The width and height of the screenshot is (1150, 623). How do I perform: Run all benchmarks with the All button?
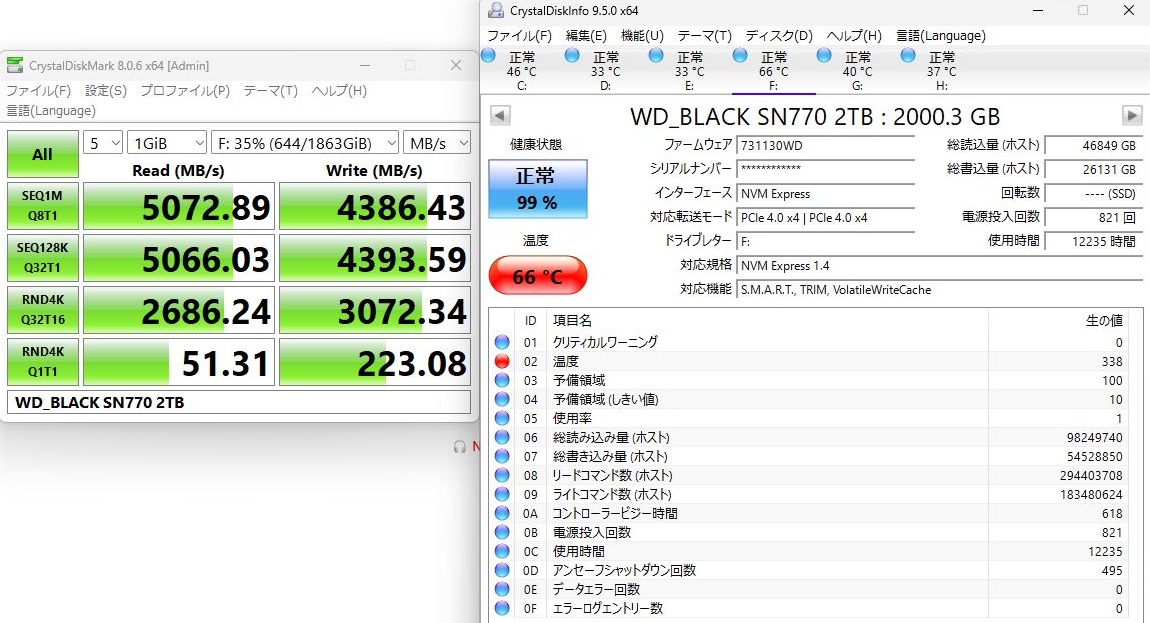click(x=43, y=154)
